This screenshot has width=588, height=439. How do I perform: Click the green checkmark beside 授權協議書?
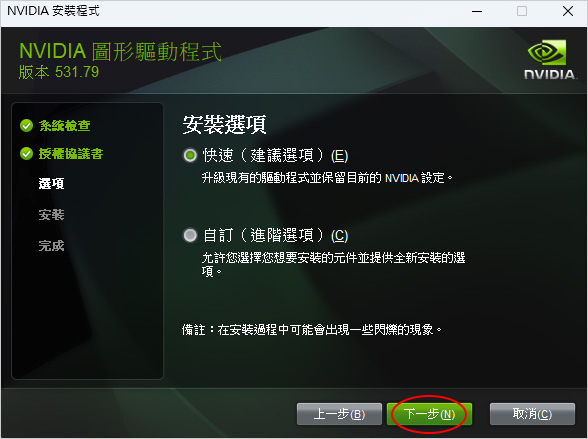(26, 153)
